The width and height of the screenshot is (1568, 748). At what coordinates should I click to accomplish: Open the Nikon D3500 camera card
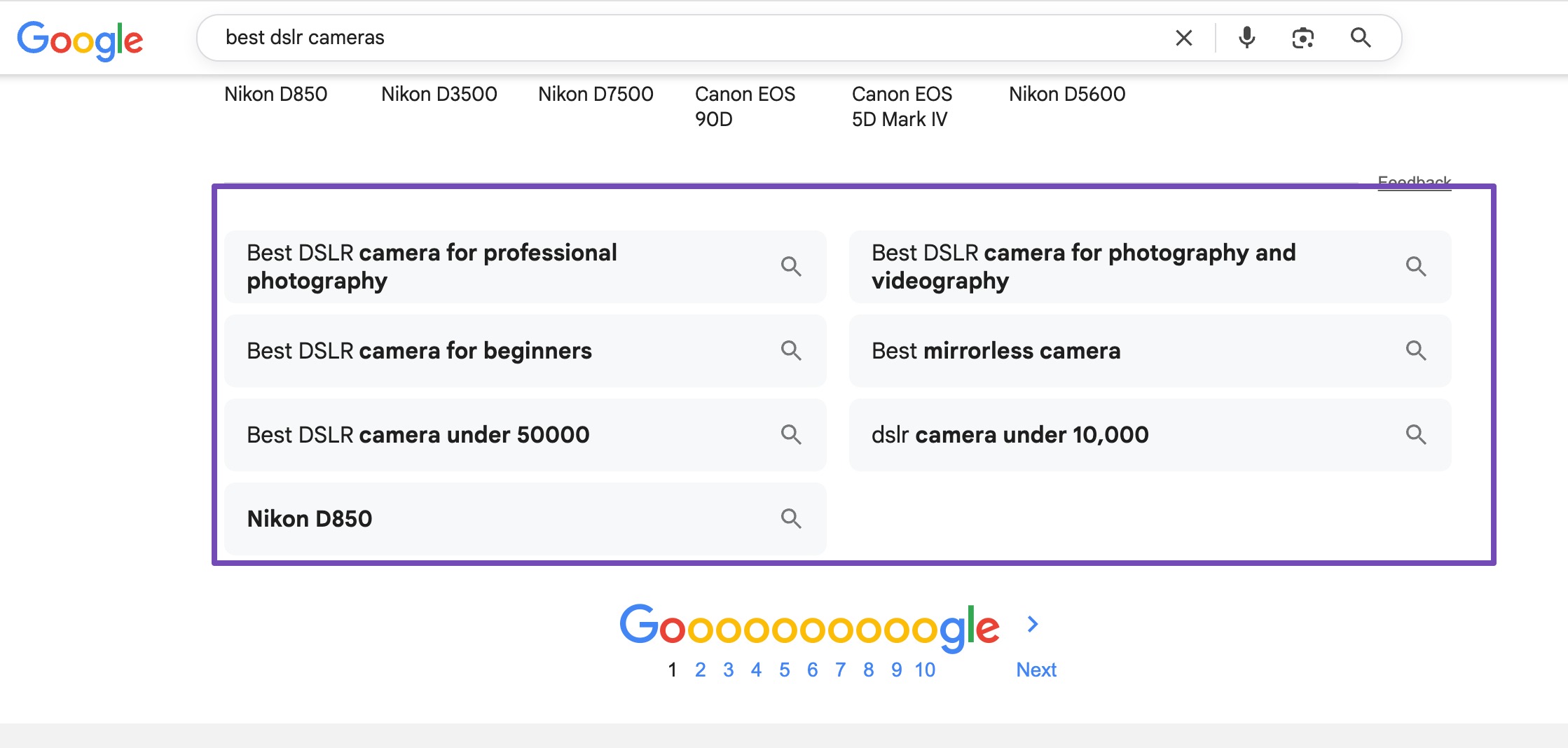[439, 94]
